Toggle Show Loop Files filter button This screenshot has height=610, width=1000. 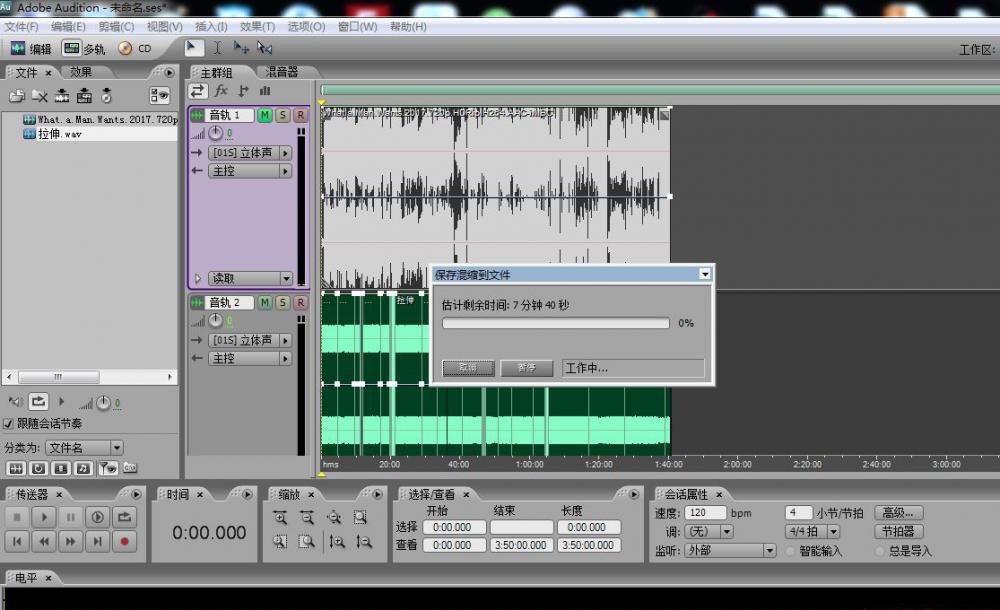click(38, 468)
